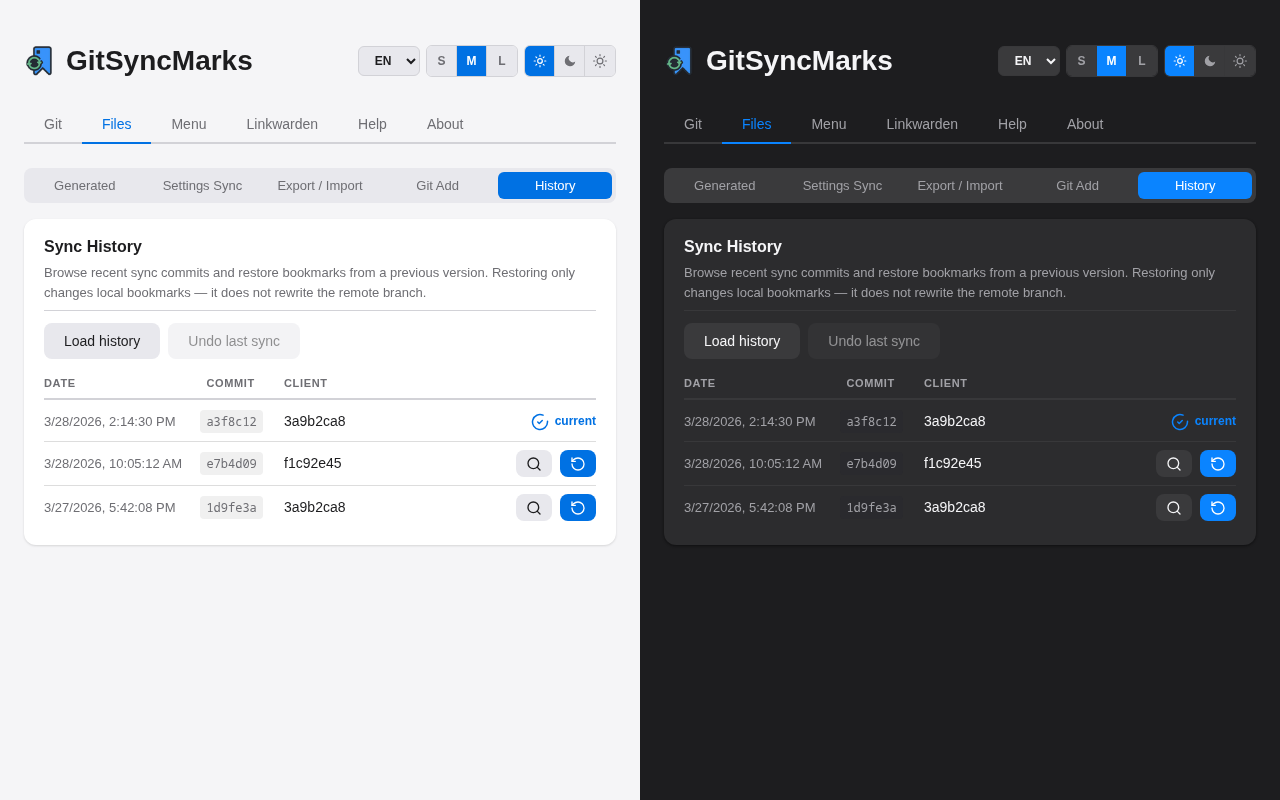The height and width of the screenshot is (800, 1280).
Task: Click the moon theme icon in dark panel
Action: click(x=1210, y=61)
